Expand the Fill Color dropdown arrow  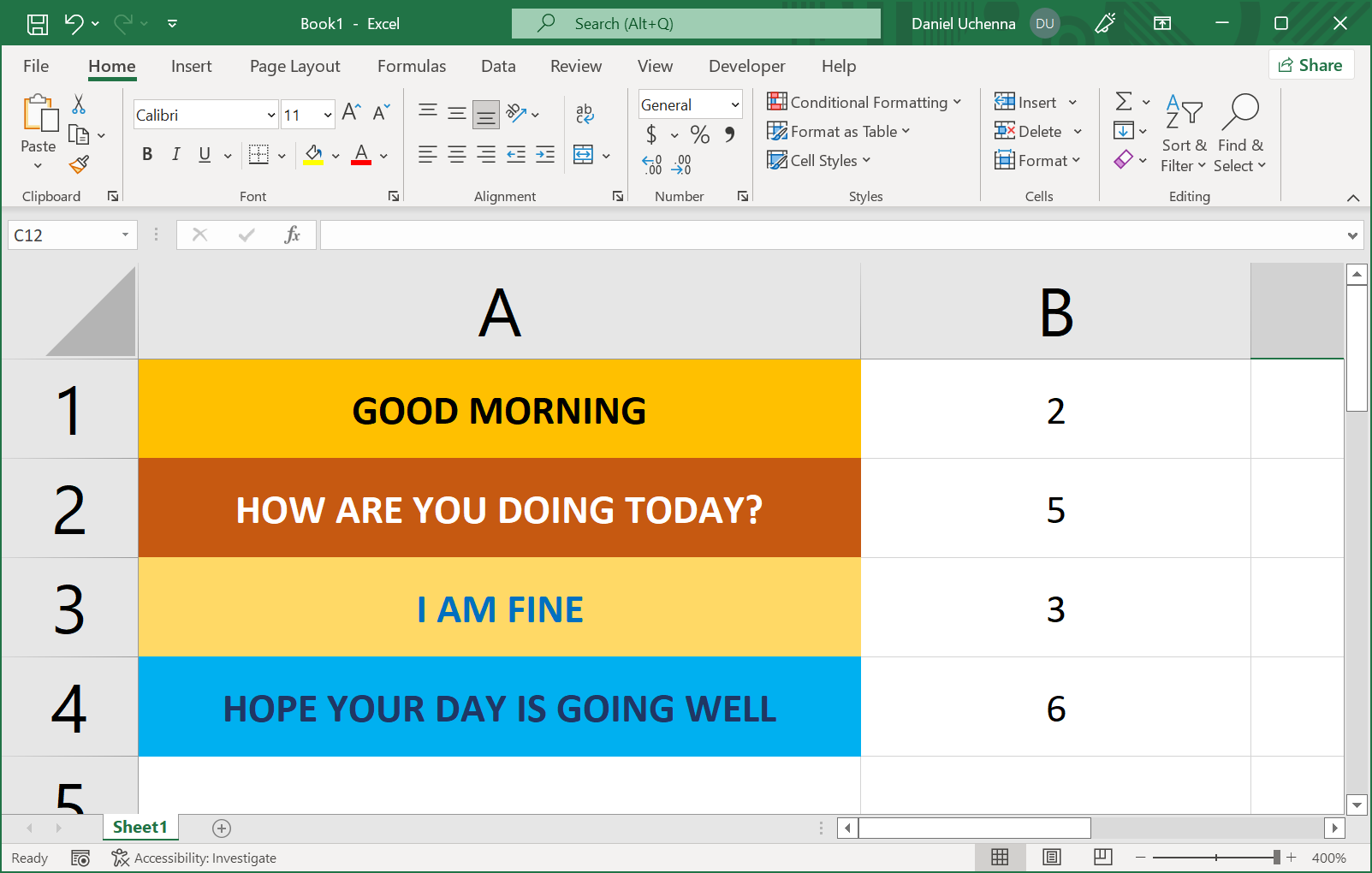[x=336, y=155]
